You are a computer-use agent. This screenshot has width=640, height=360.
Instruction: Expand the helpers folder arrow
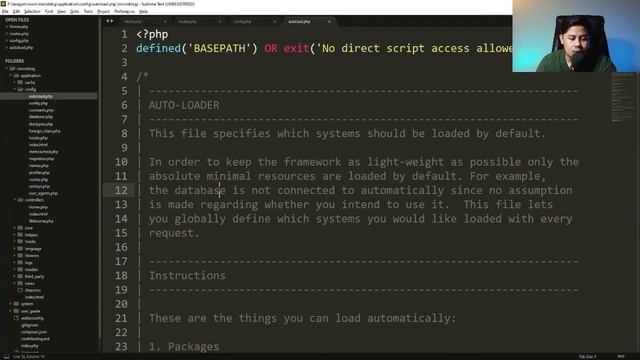pyautogui.click(x=15, y=235)
